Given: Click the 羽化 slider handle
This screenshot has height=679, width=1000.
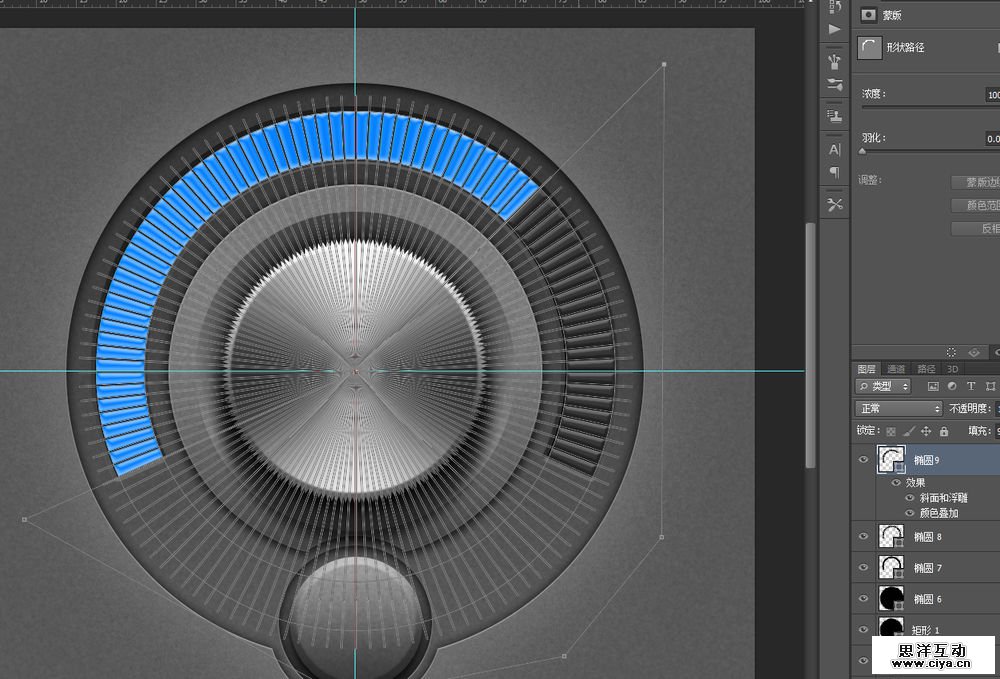Looking at the screenshot, I should [x=862, y=151].
